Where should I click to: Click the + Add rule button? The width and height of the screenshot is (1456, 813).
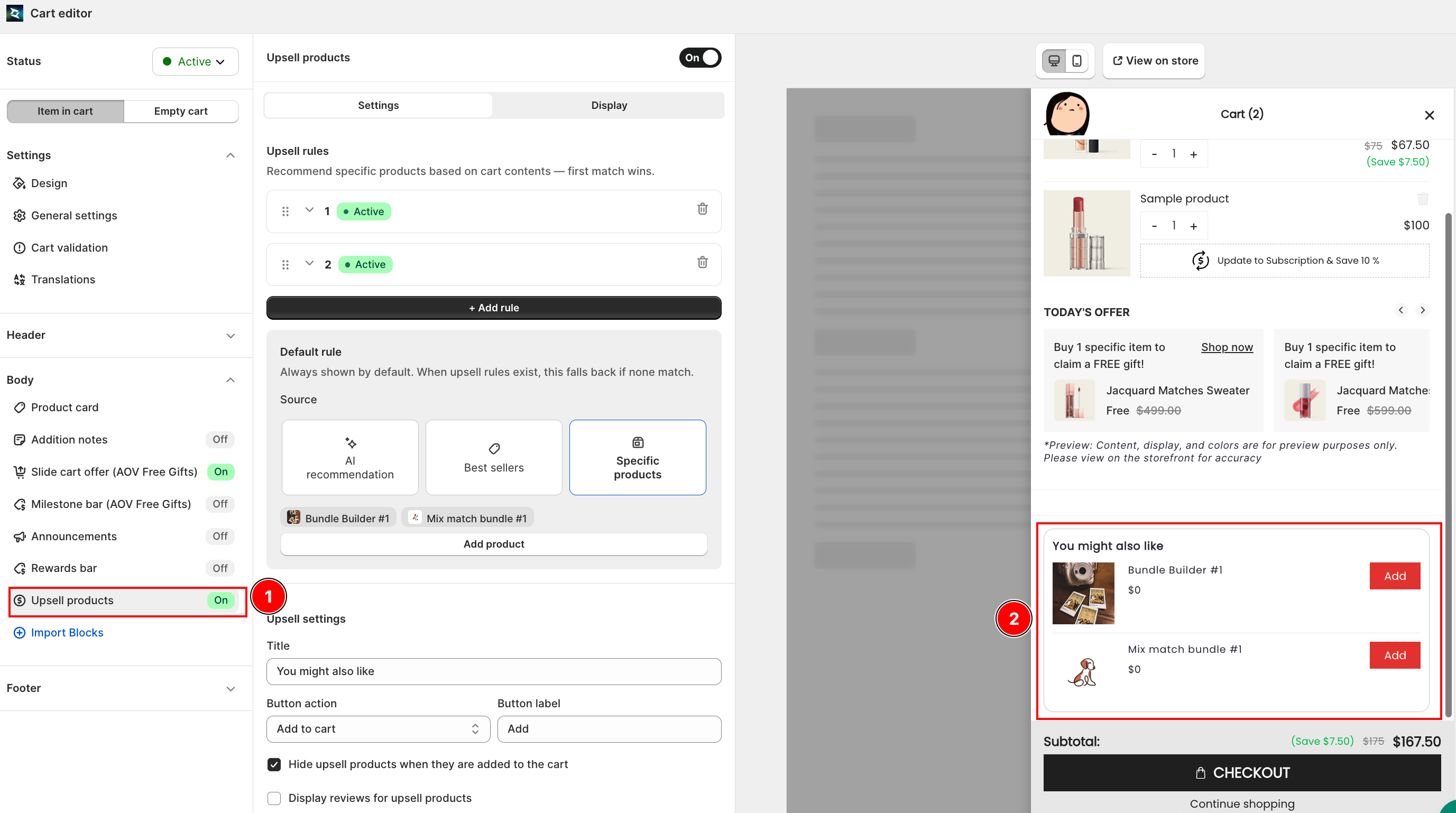coord(493,308)
